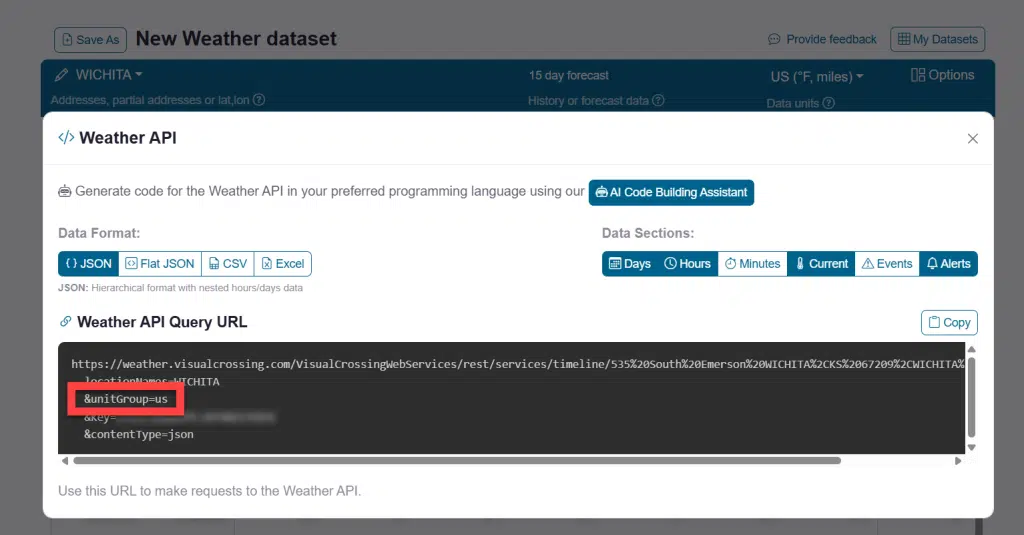Select CSV data format
The width and height of the screenshot is (1024, 535).
(x=228, y=264)
